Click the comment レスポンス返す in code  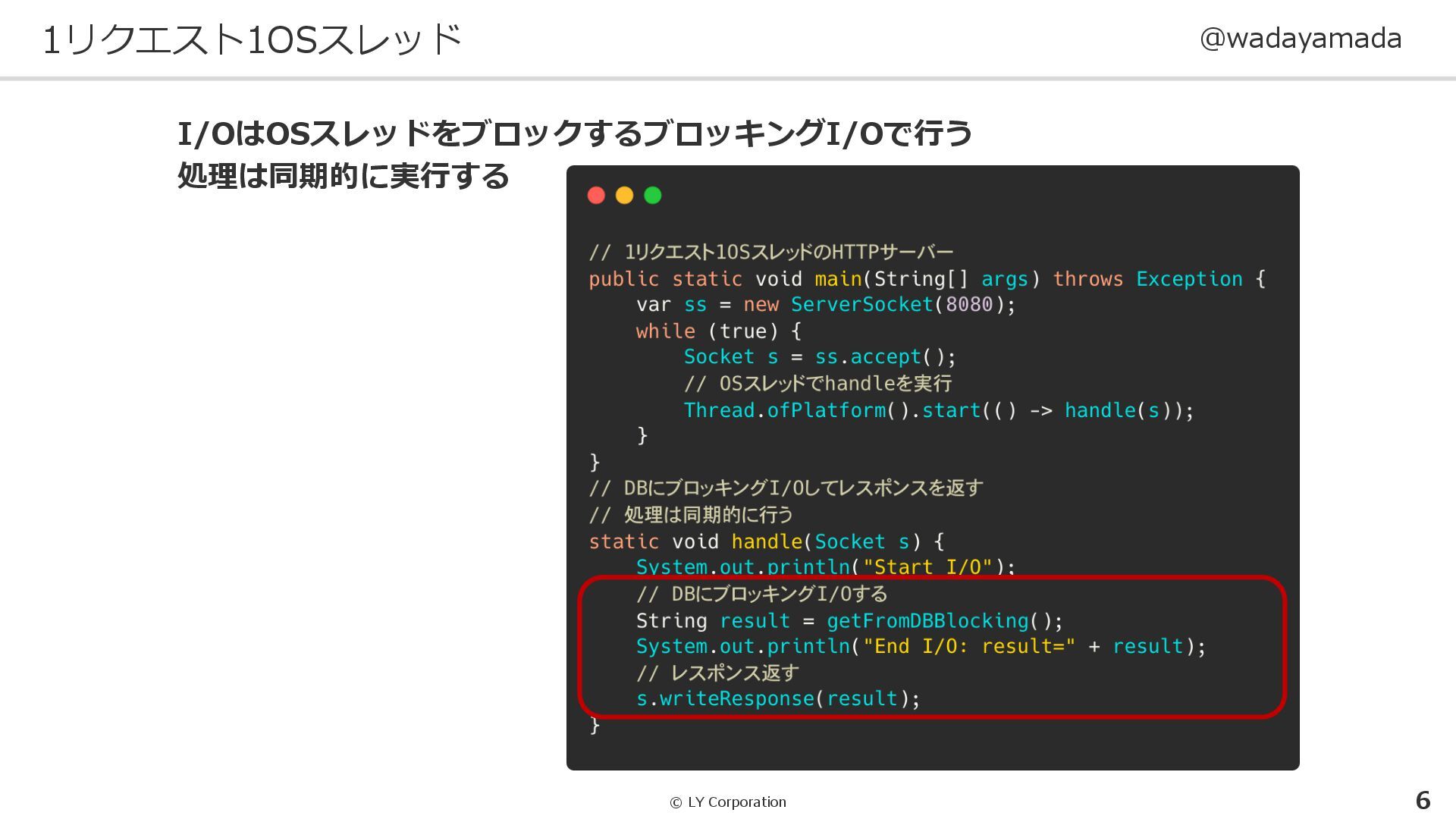(x=717, y=673)
